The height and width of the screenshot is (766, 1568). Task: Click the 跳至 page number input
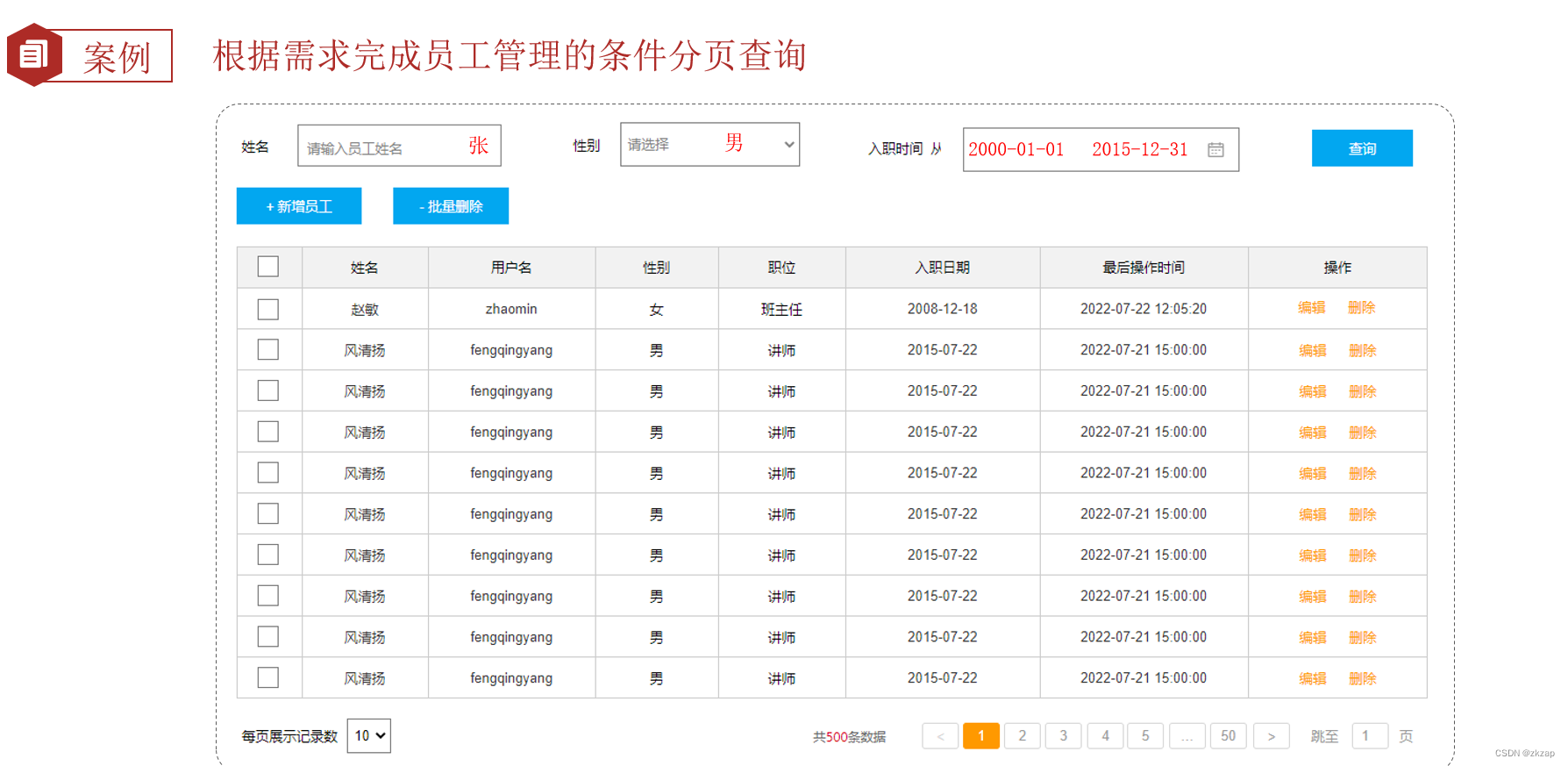(x=1370, y=736)
